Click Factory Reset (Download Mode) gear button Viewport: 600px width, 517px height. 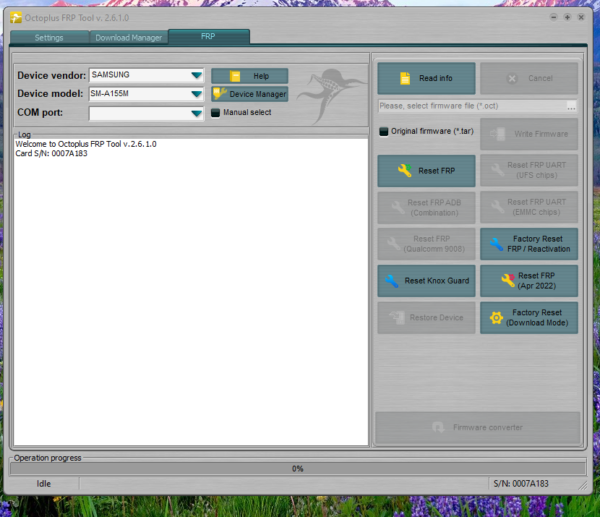click(528, 318)
